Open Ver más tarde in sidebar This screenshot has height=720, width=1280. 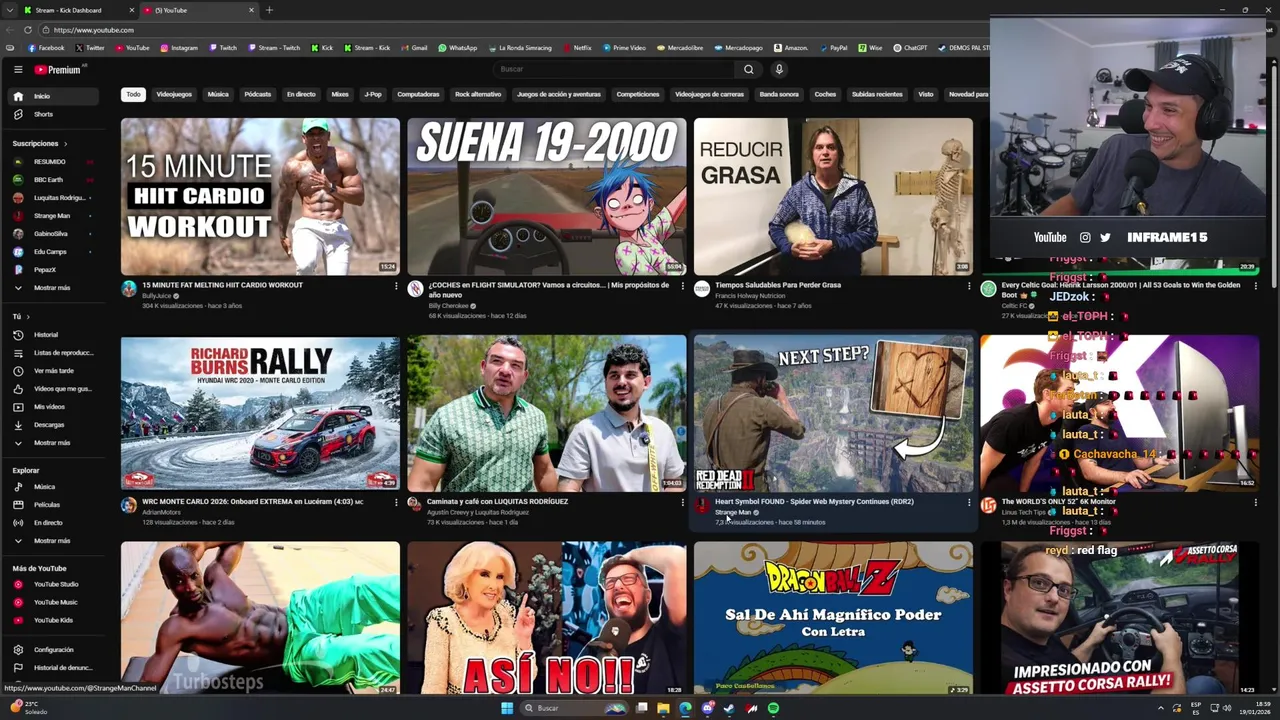54,371
